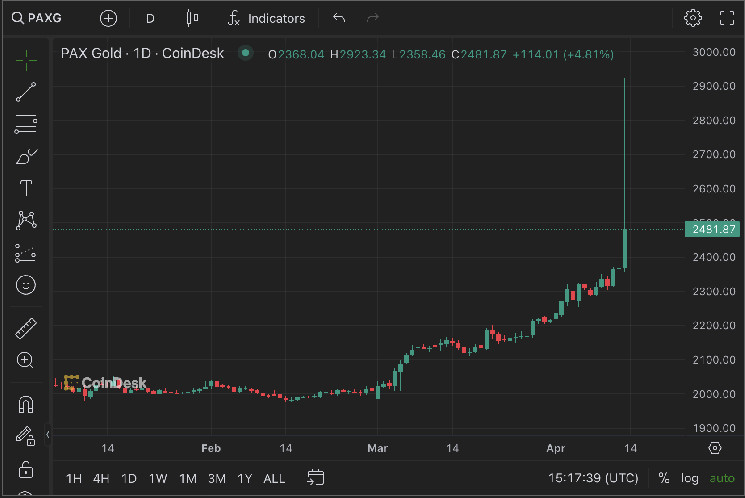Screen dimensions: 745x498
Task: Select the brush drawing tool
Action: coord(26,157)
